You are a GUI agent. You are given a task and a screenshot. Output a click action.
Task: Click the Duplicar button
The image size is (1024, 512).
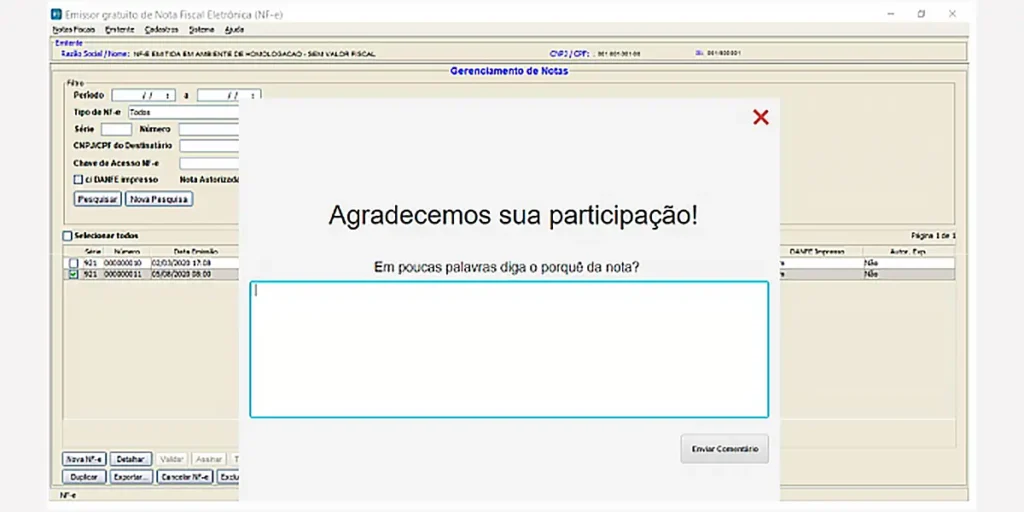pyautogui.click(x=84, y=477)
